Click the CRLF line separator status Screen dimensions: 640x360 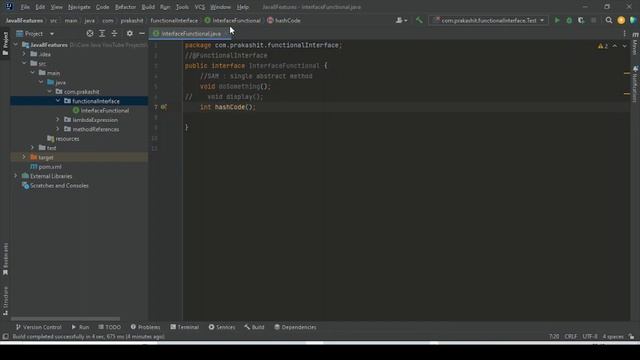point(571,336)
